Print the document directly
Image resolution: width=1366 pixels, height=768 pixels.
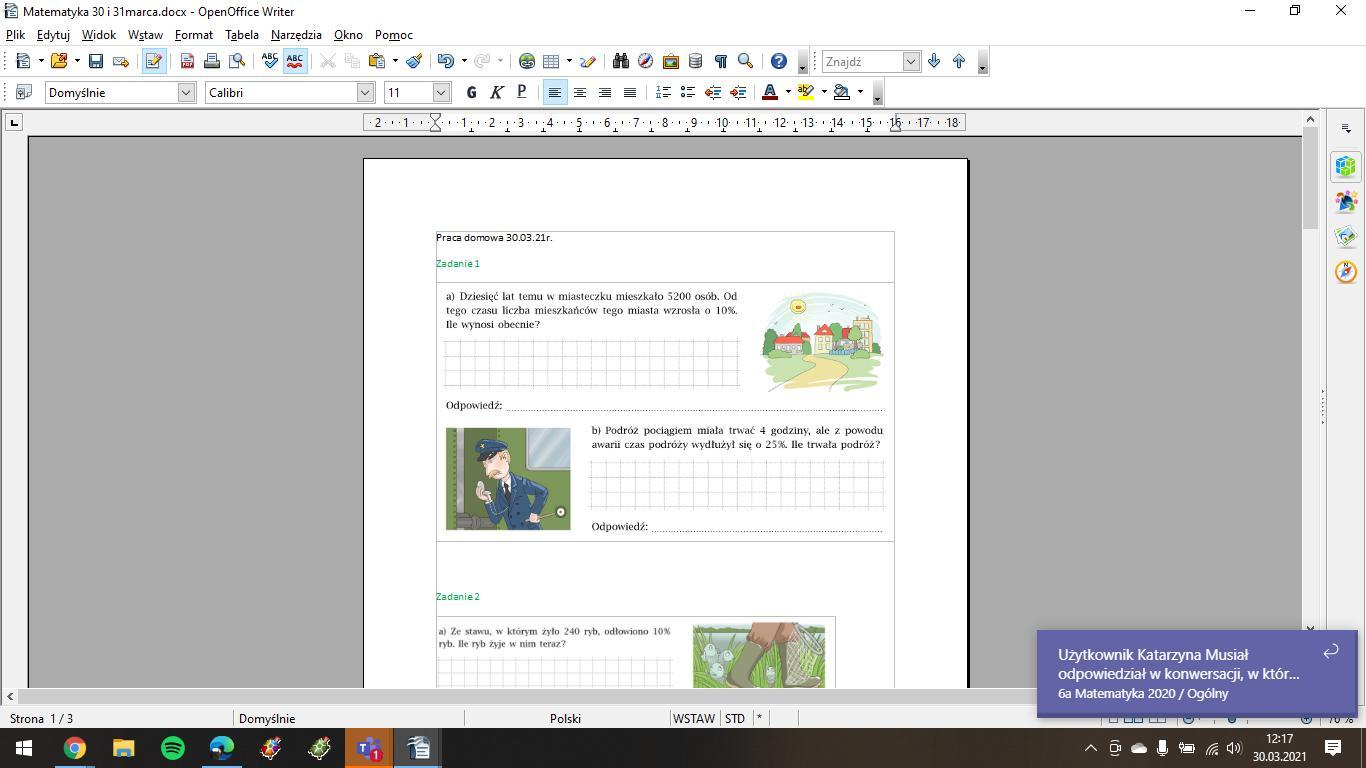point(212,61)
